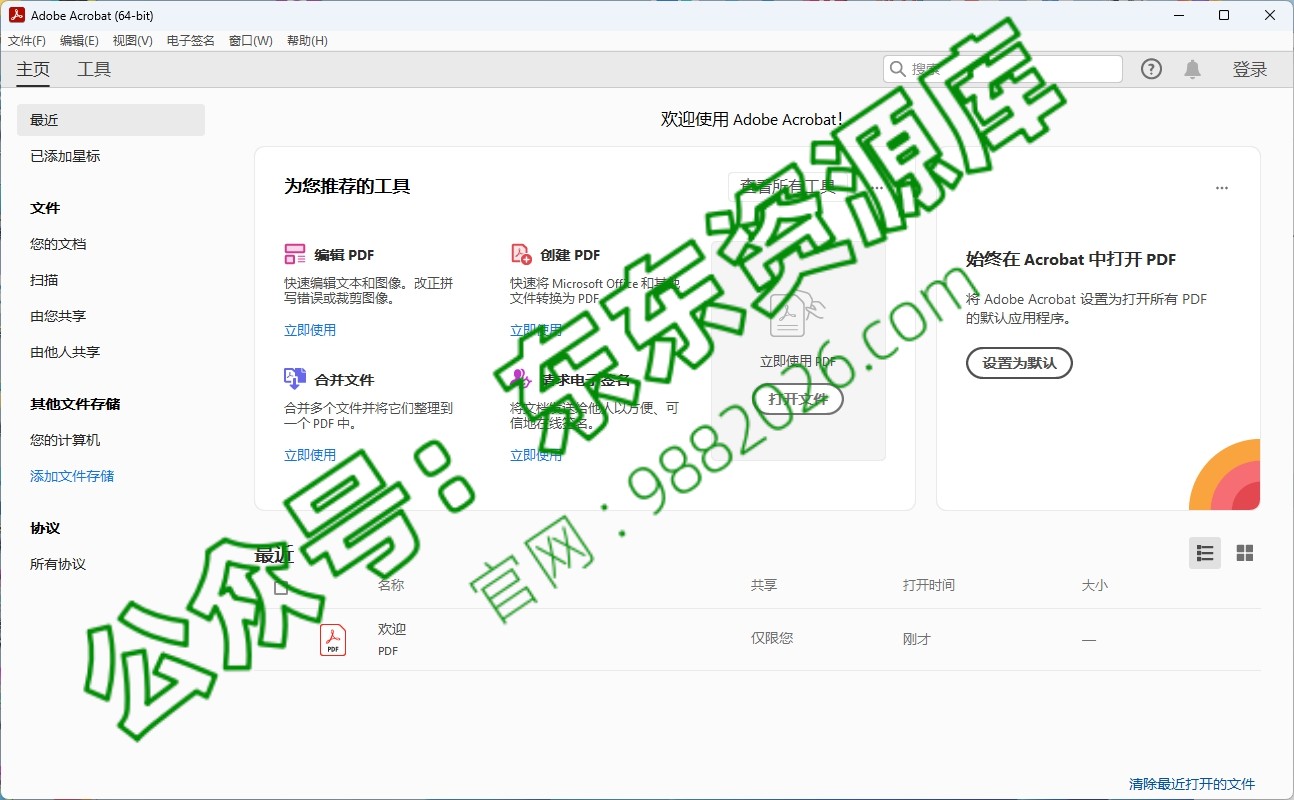The image size is (1294, 800).
Task: Open the help question mark icon
Action: tap(1151, 68)
